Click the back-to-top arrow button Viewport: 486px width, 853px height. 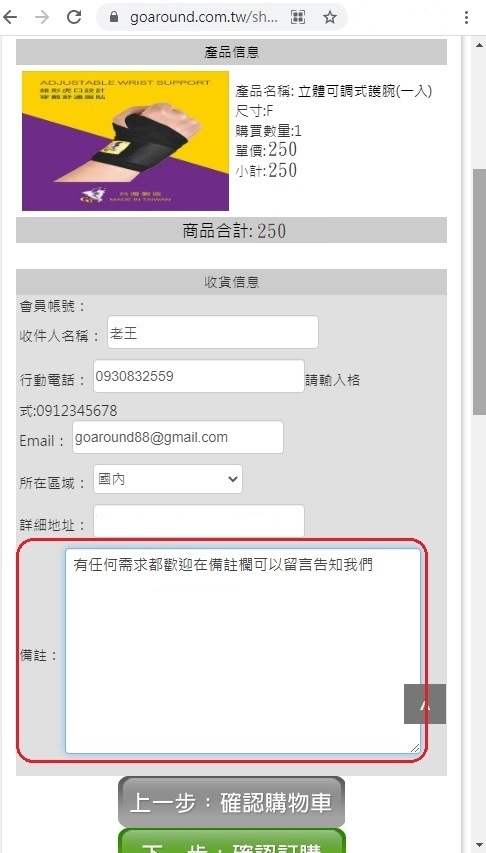(425, 704)
